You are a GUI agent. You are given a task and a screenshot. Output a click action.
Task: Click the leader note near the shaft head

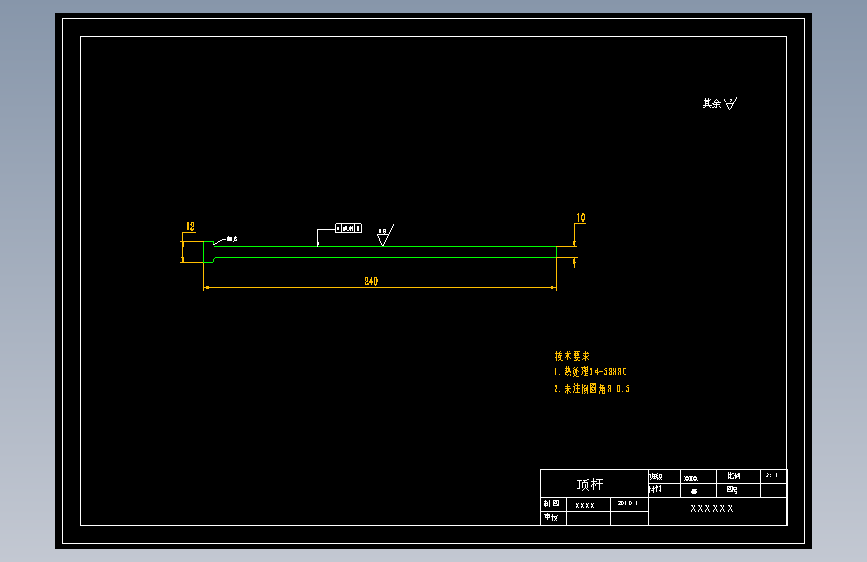pos(232,239)
